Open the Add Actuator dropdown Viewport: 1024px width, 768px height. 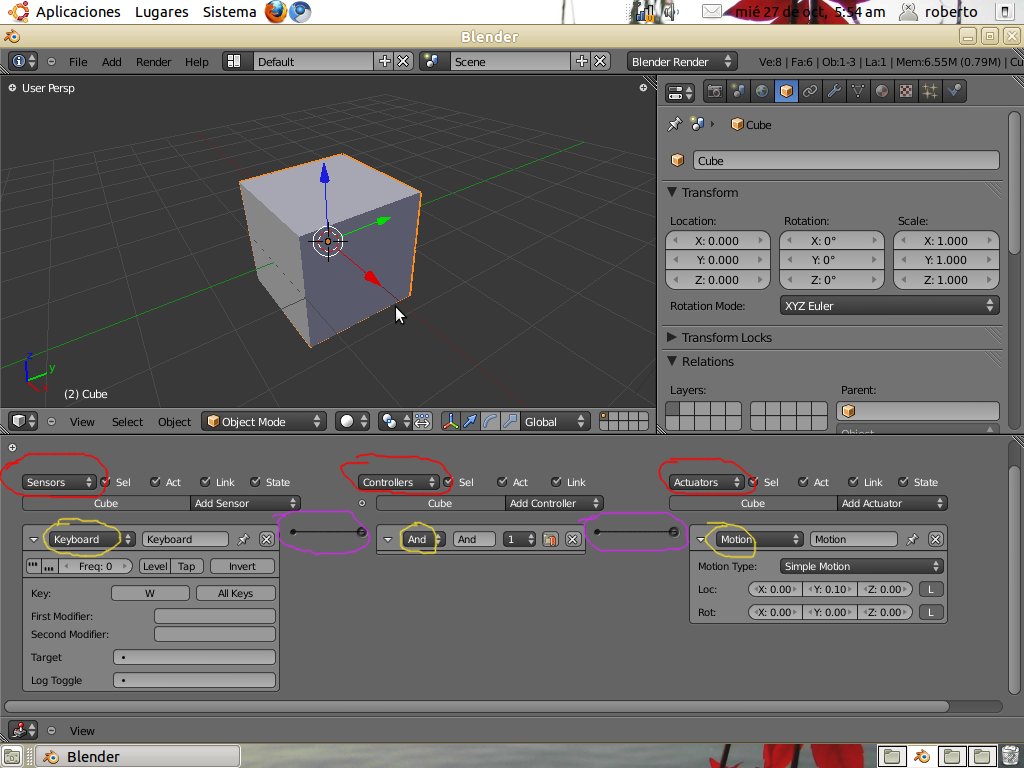pos(892,504)
